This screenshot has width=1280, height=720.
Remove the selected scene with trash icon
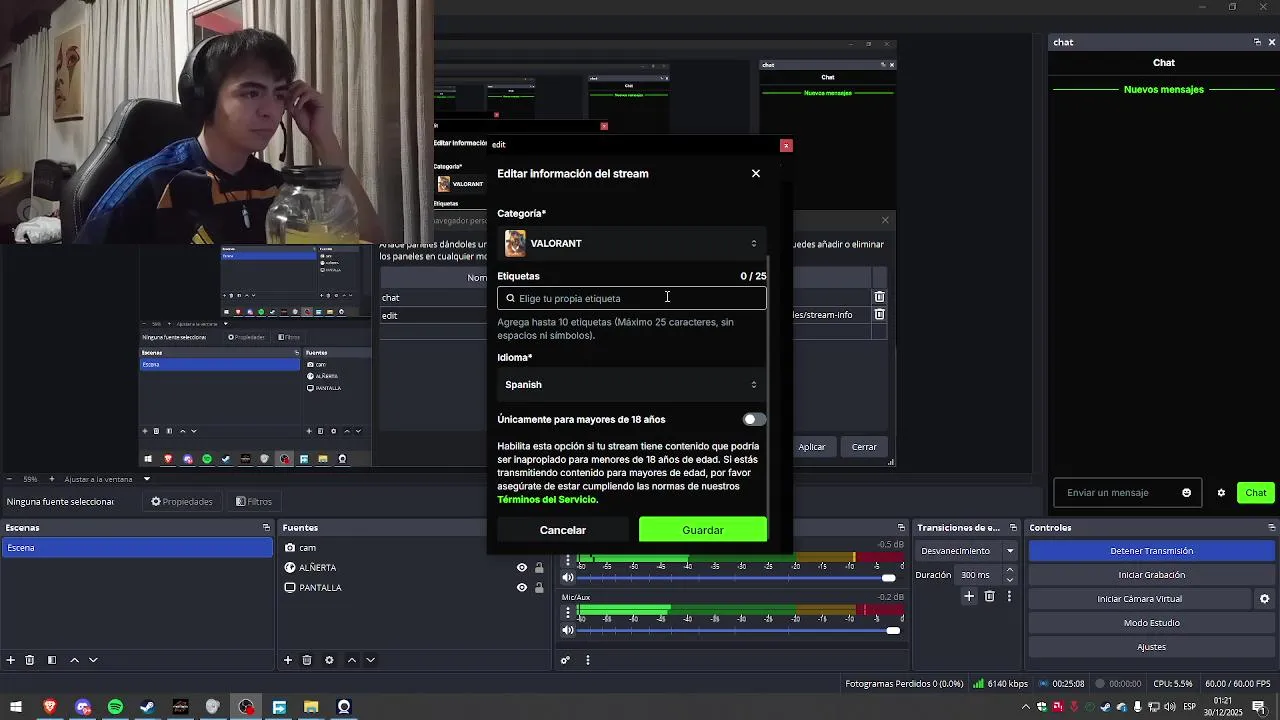(x=30, y=660)
